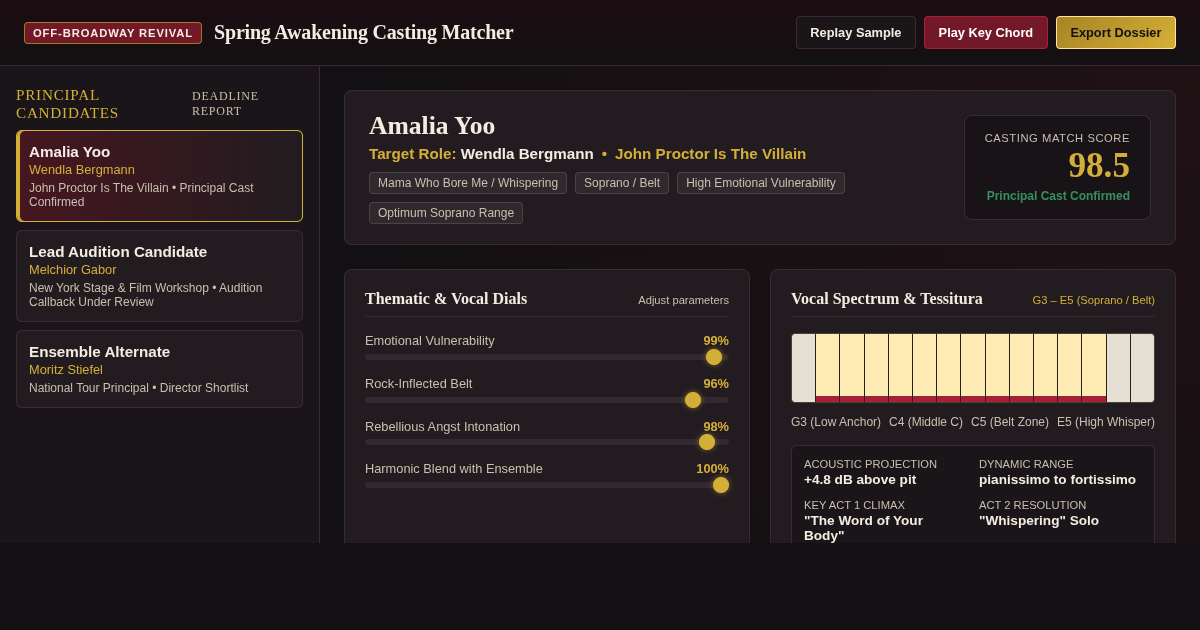1200x630 pixels.
Task: Click the Vocal Spectrum & Tessitura heading
Action: [x=887, y=299]
